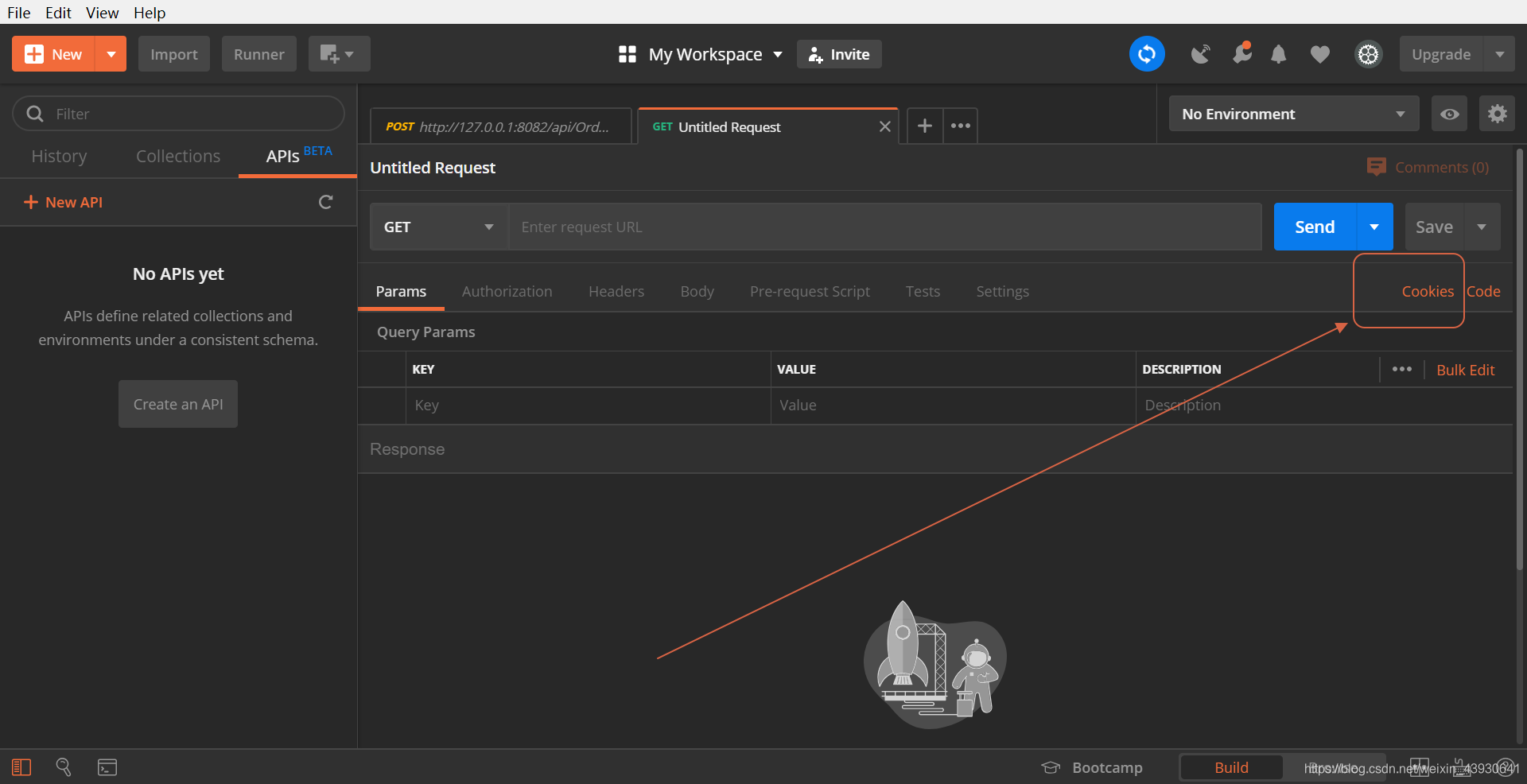Open the wrench settings icon in header

(1241, 53)
